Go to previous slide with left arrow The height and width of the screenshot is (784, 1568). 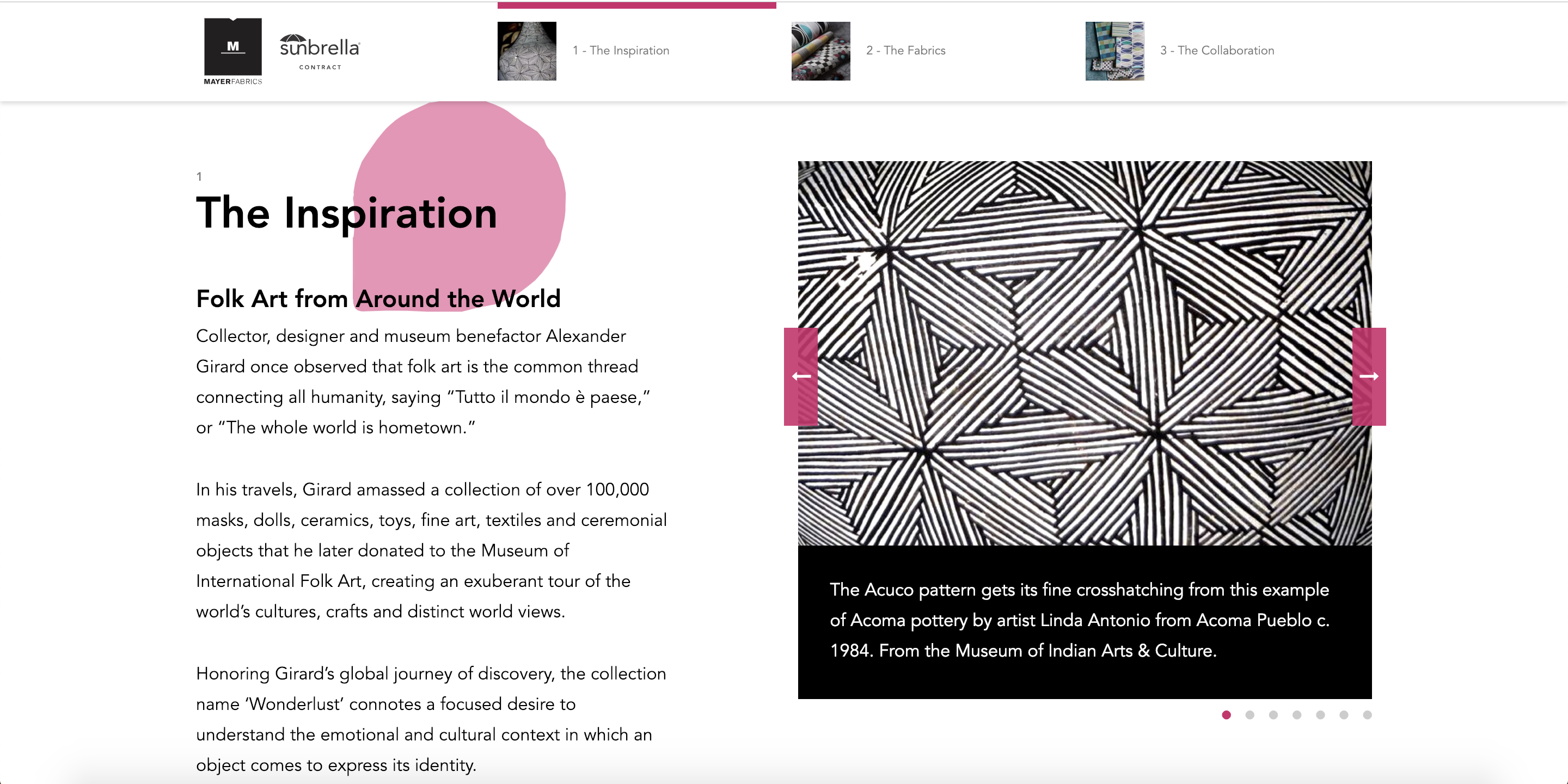pyautogui.click(x=800, y=376)
